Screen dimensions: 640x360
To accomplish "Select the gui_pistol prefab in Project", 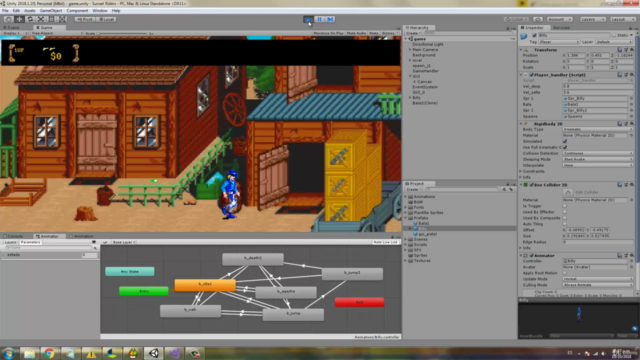I will click(x=425, y=234).
